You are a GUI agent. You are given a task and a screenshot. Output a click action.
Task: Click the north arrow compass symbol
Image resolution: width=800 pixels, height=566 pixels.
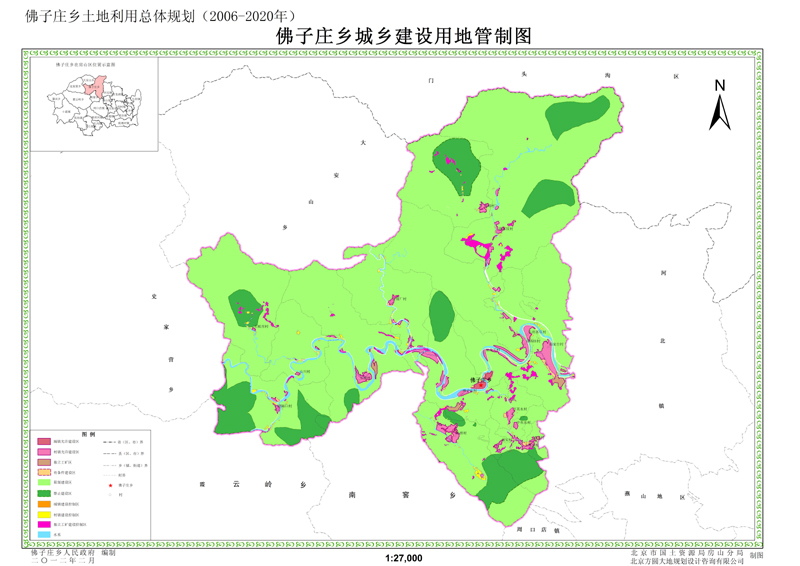719,106
